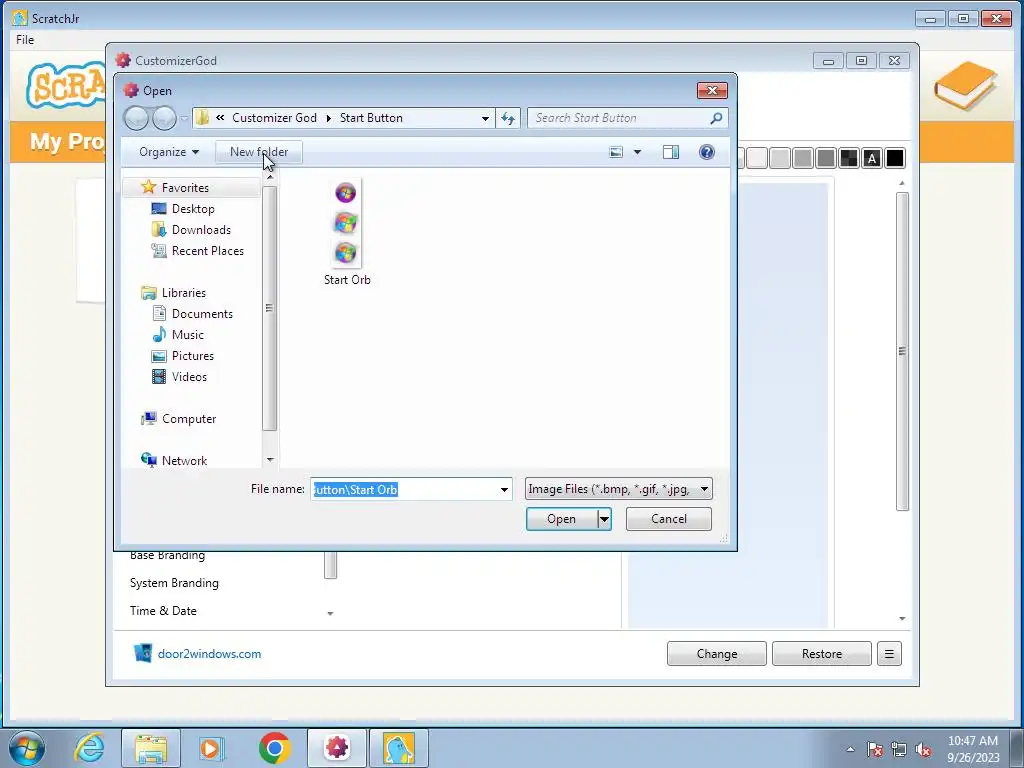This screenshot has width=1024, height=768.
Task: Pick the dark checkered background swatch
Action: tap(848, 158)
